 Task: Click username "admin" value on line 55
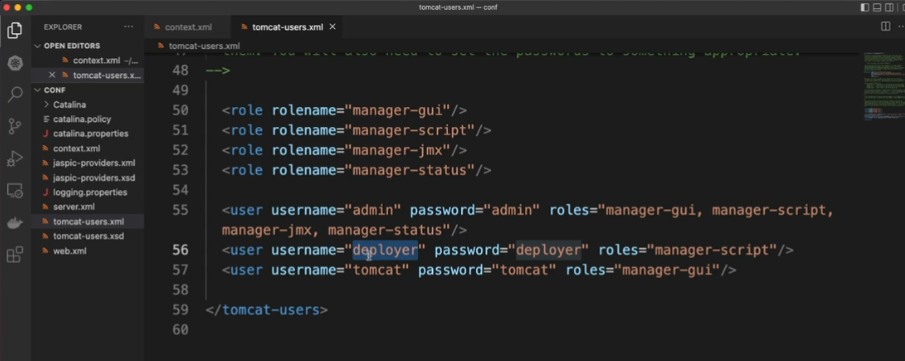pos(373,210)
